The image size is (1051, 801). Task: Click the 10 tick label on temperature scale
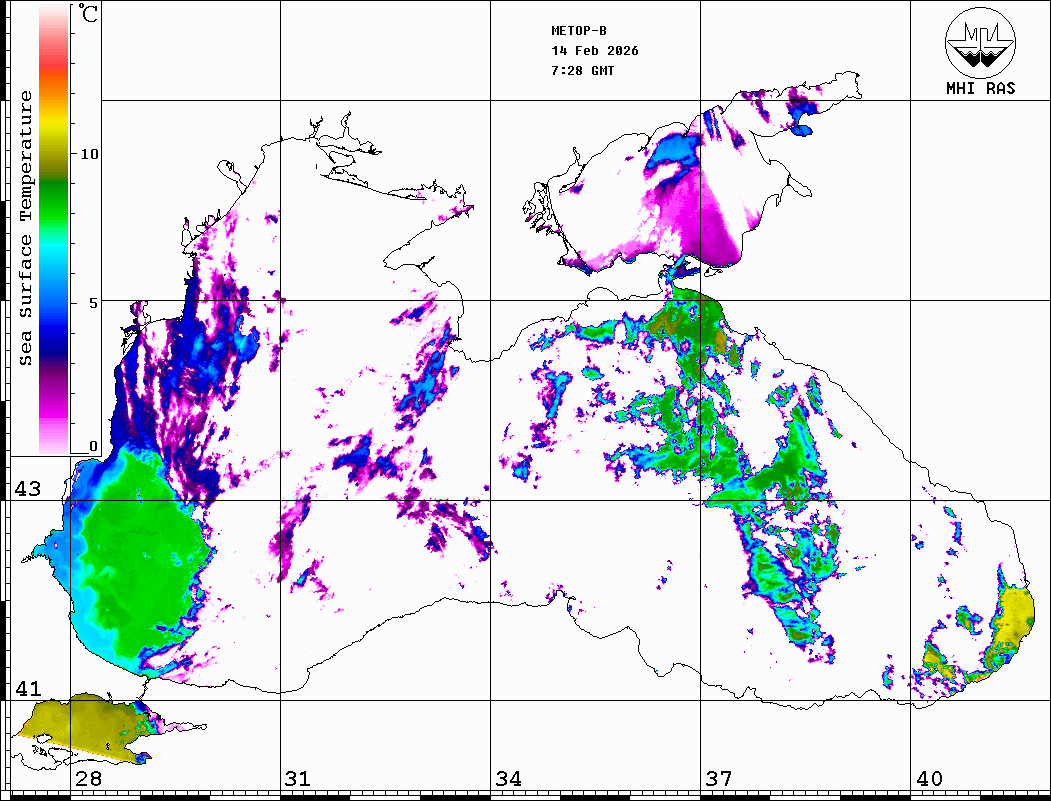pos(90,154)
